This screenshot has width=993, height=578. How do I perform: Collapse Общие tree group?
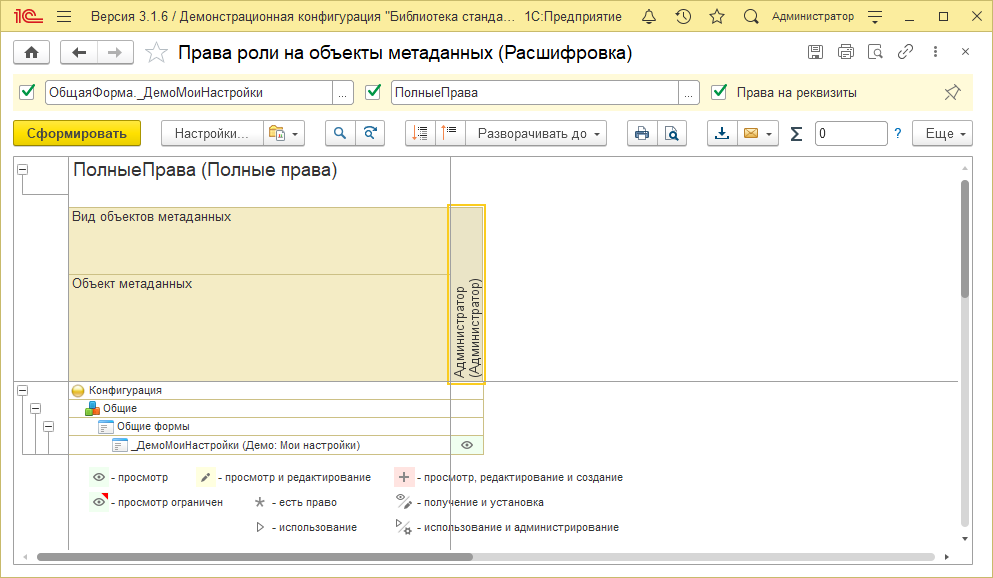(36, 408)
